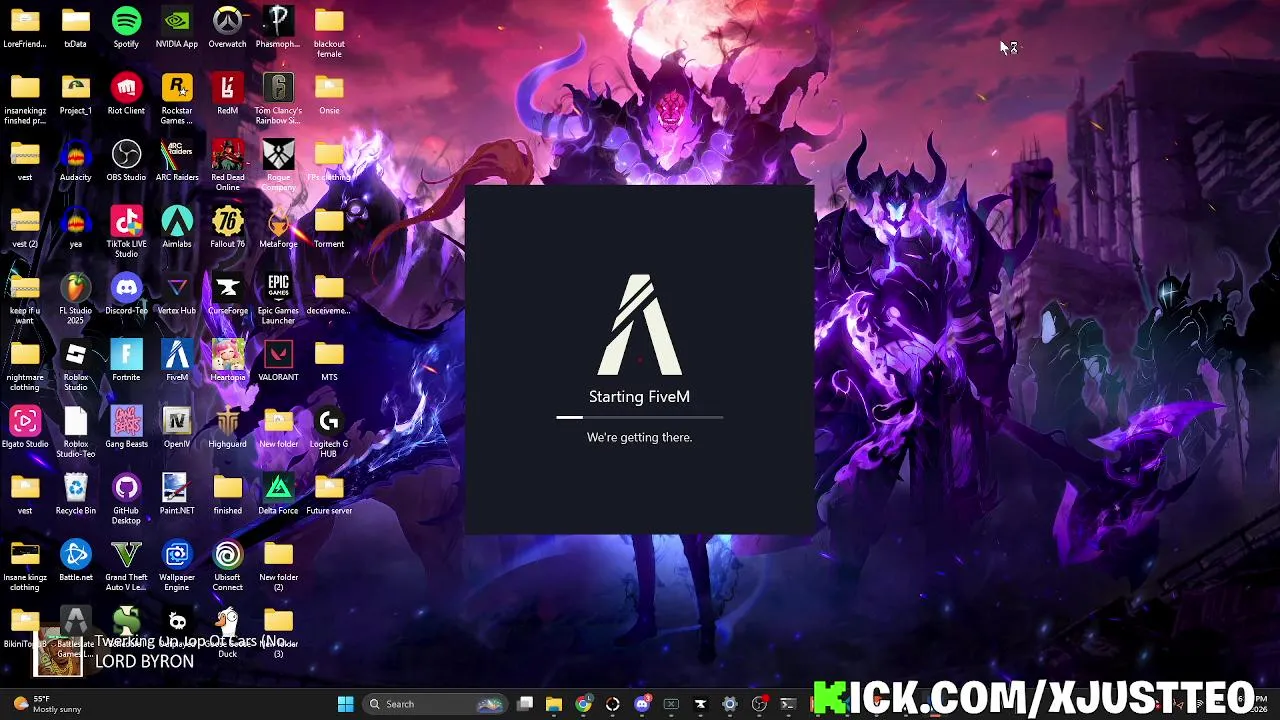The image size is (1280, 720).
Task: Select the Recycle Bin icon
Action: click(x=76, y=494)
